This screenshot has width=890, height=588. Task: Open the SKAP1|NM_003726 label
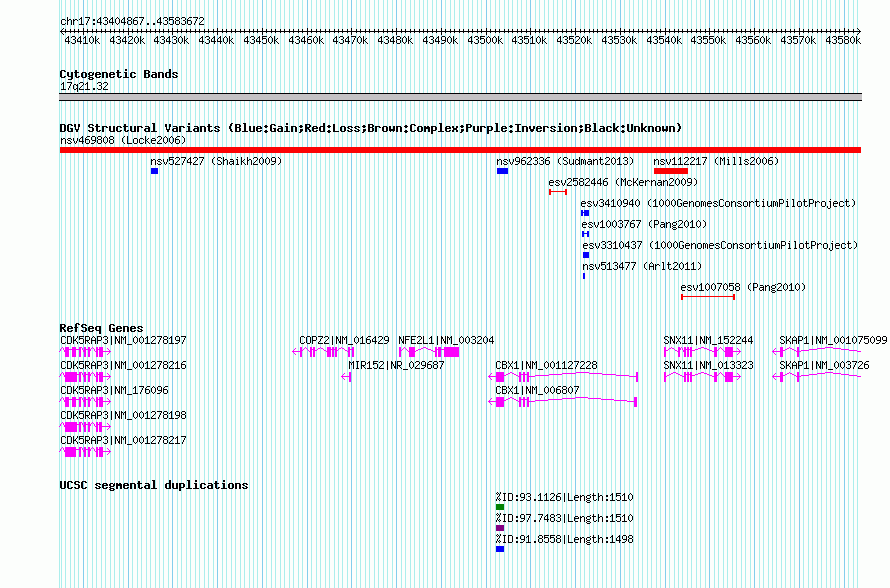coord(824,366)
